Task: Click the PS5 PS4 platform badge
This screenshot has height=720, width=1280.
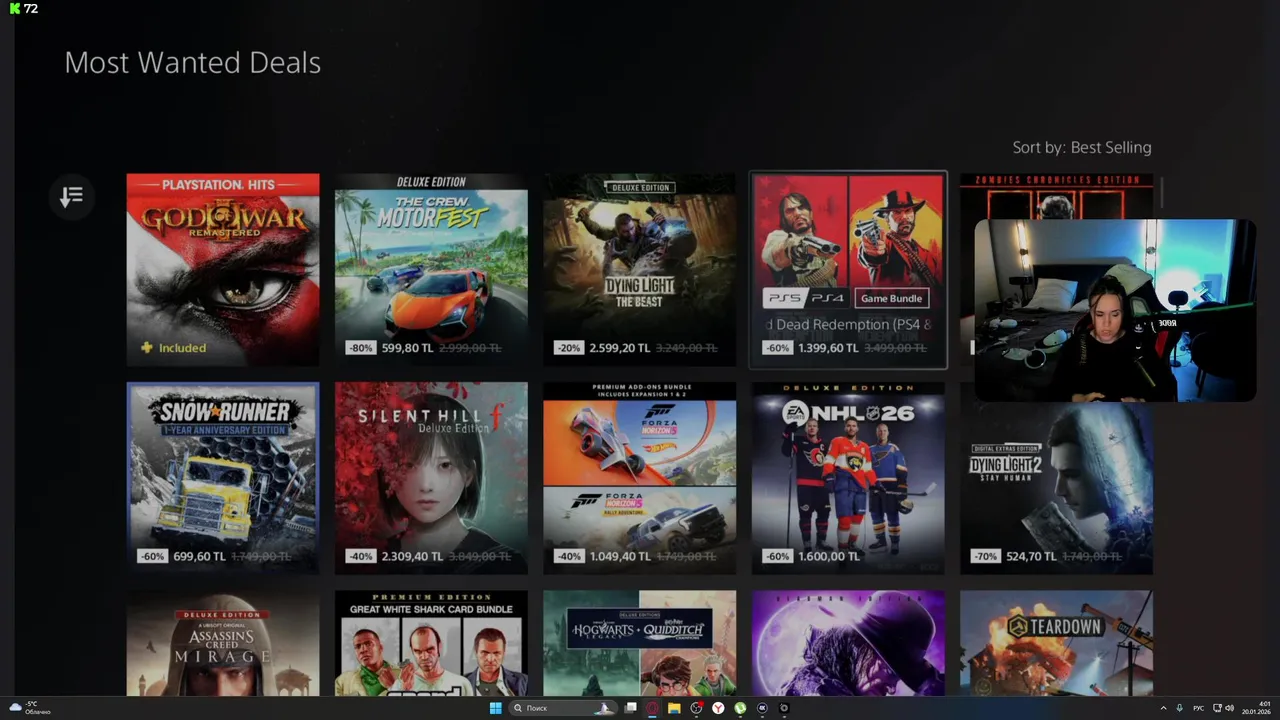Action: click(x=805, y=298)
